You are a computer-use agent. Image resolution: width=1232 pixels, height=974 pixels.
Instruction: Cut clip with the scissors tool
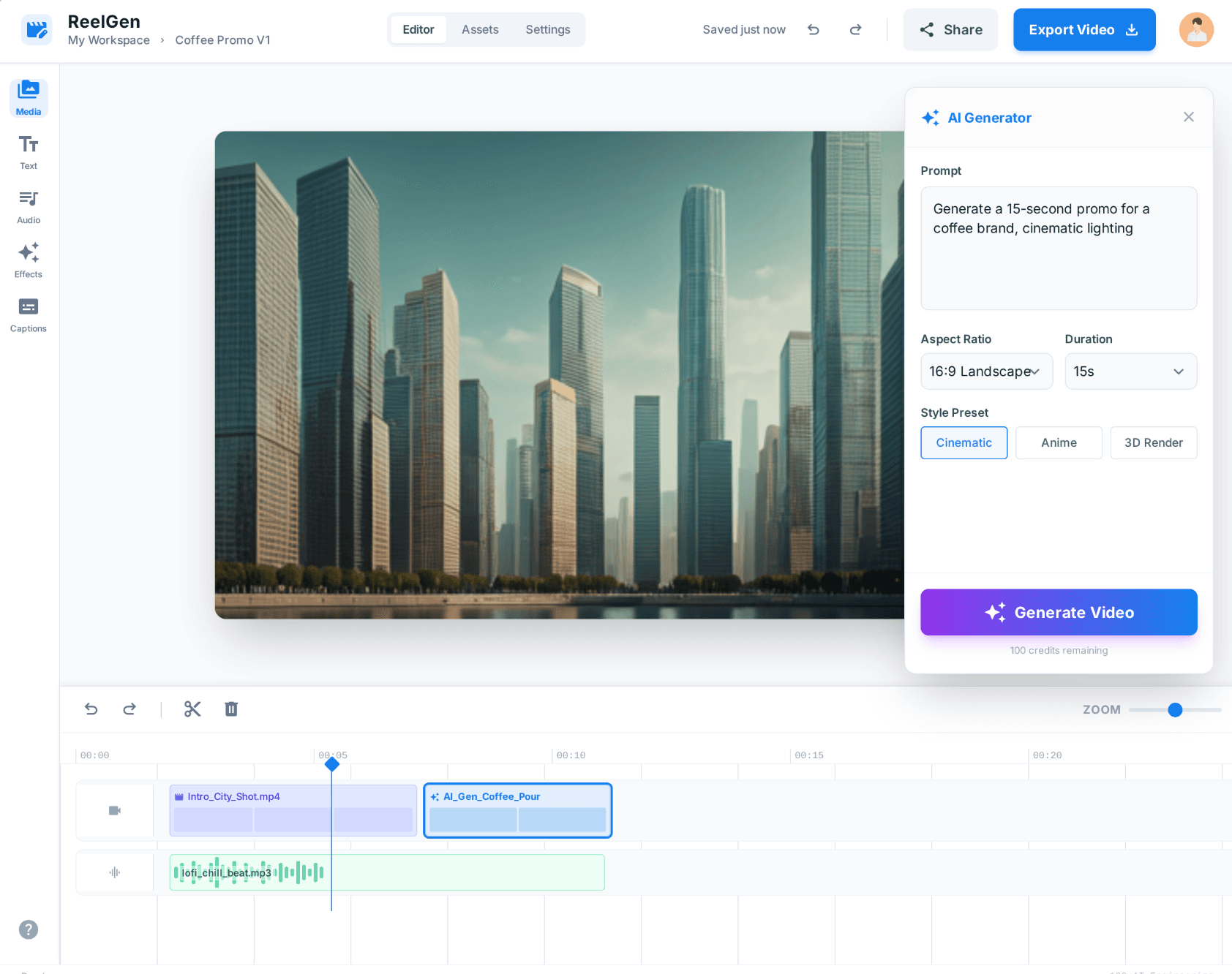coord(192,709)
